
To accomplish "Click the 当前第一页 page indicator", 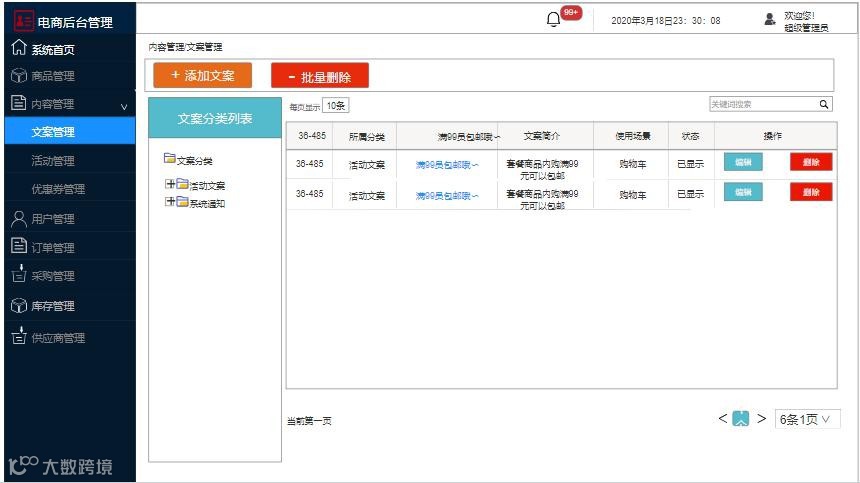I will pos(309,421).
